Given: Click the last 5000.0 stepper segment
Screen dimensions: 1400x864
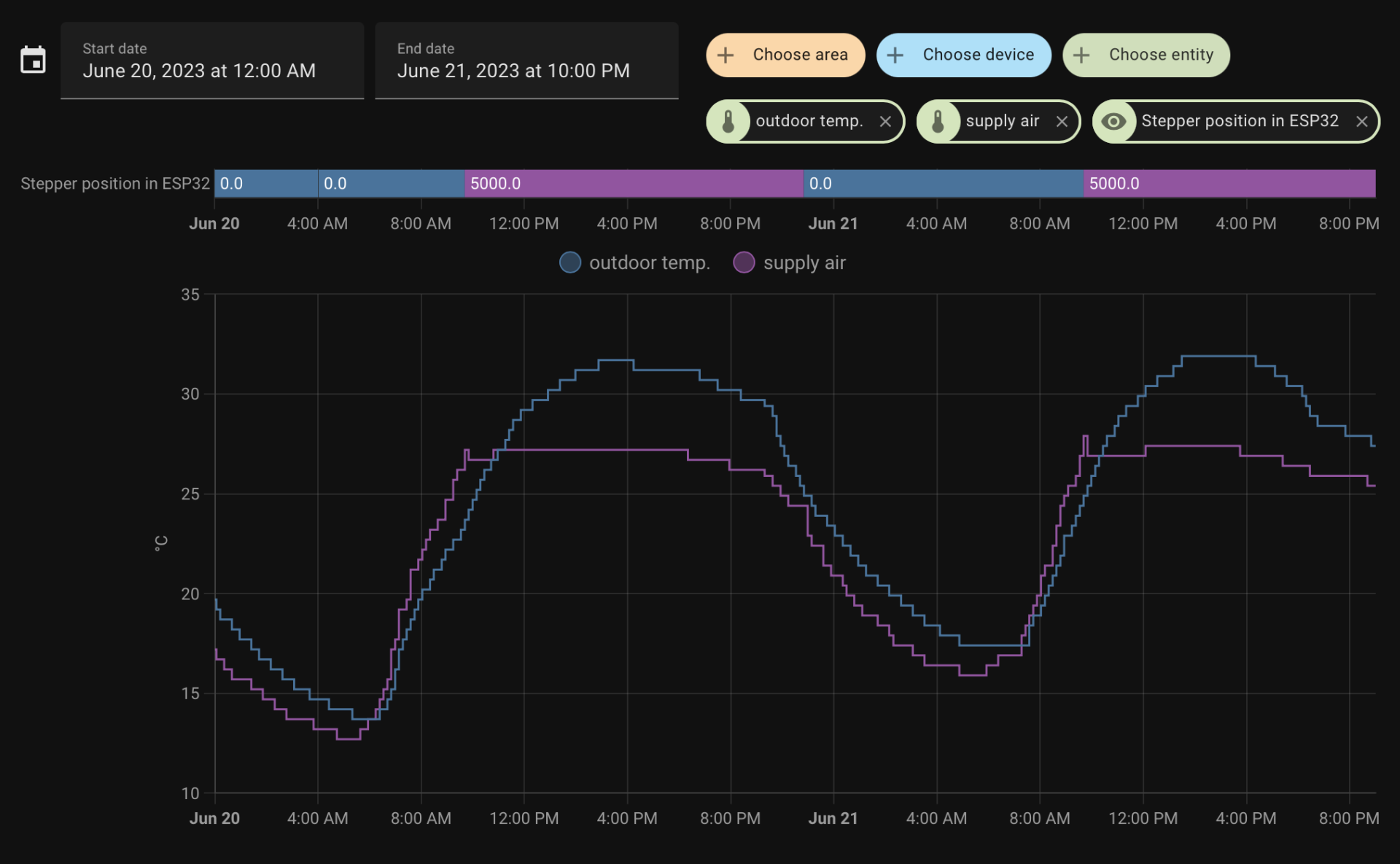Looking at the screenshot, I should pyautogui.click(x=1229, y=184).
